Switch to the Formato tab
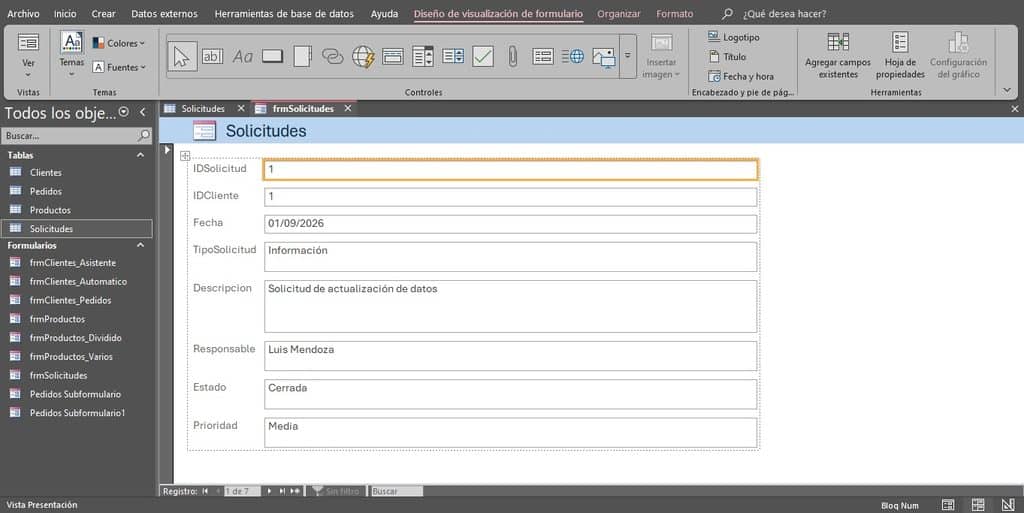This screenshot has height=513, width=1024. click(675, 14)
